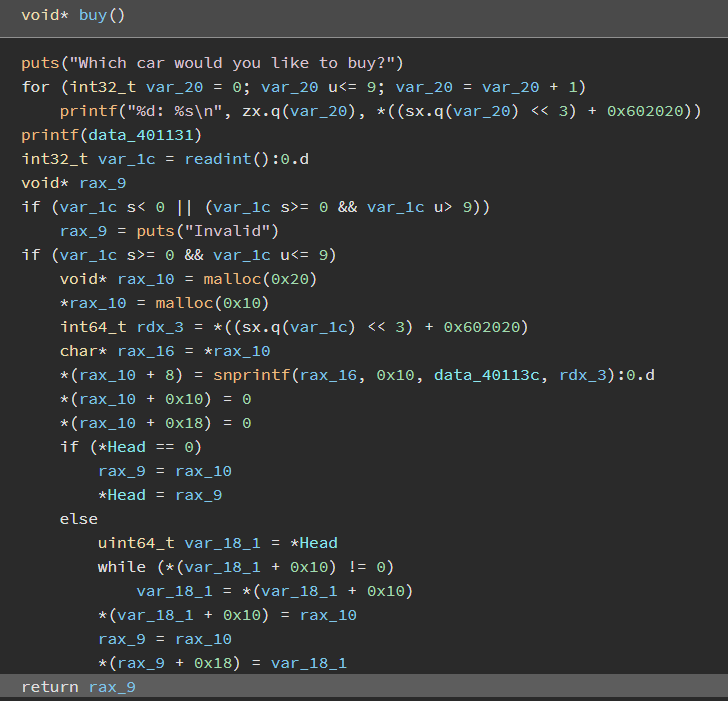The width and height of the screenshot is (728, 701).
Task: Click the int64_t type keyword
Action: tap(93, 327)
